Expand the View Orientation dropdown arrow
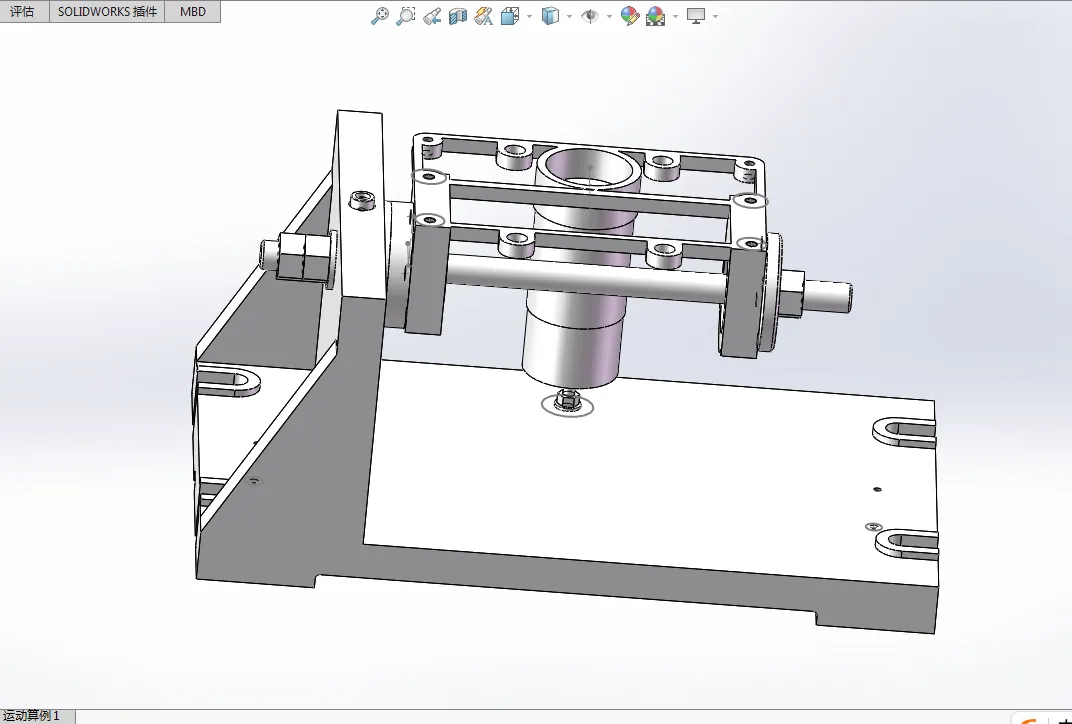 pyautogui.click(x=530, y=16)
